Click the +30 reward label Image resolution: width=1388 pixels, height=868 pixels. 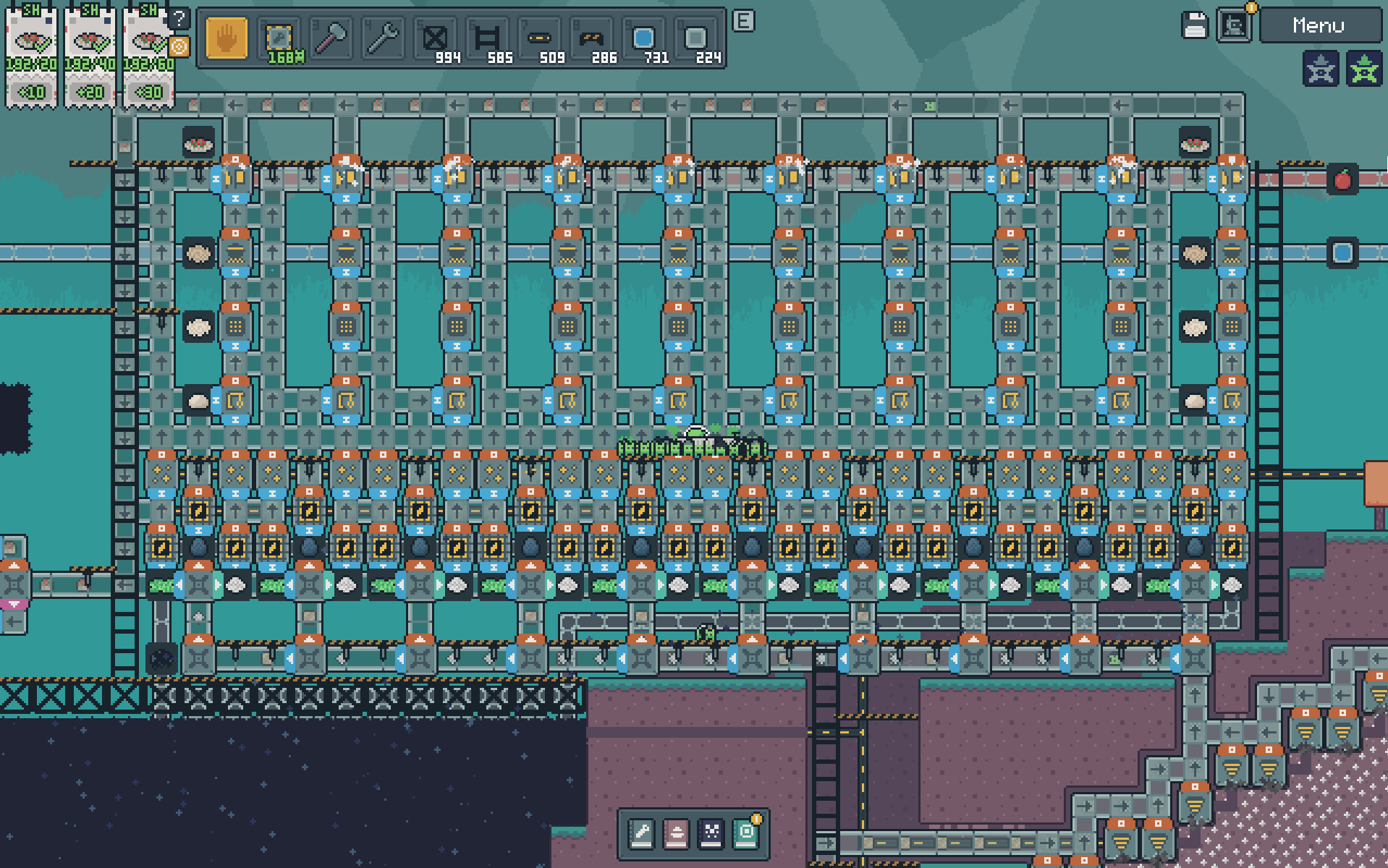click(148, 93)
